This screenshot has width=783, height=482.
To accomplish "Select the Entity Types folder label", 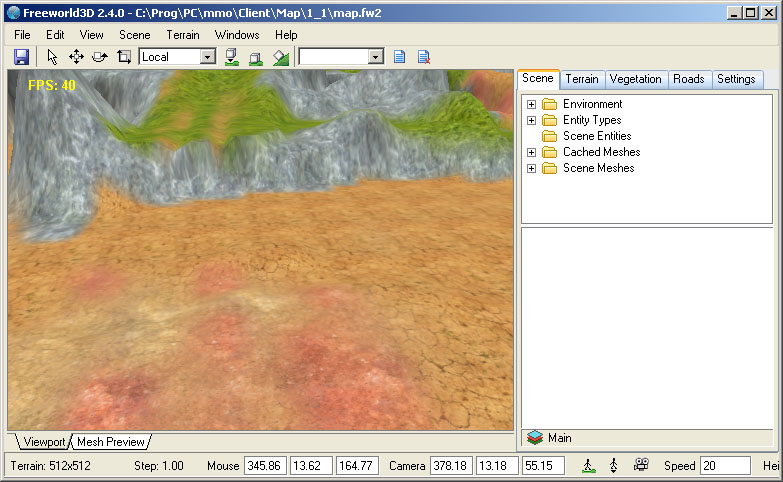I will click(592, 120).
